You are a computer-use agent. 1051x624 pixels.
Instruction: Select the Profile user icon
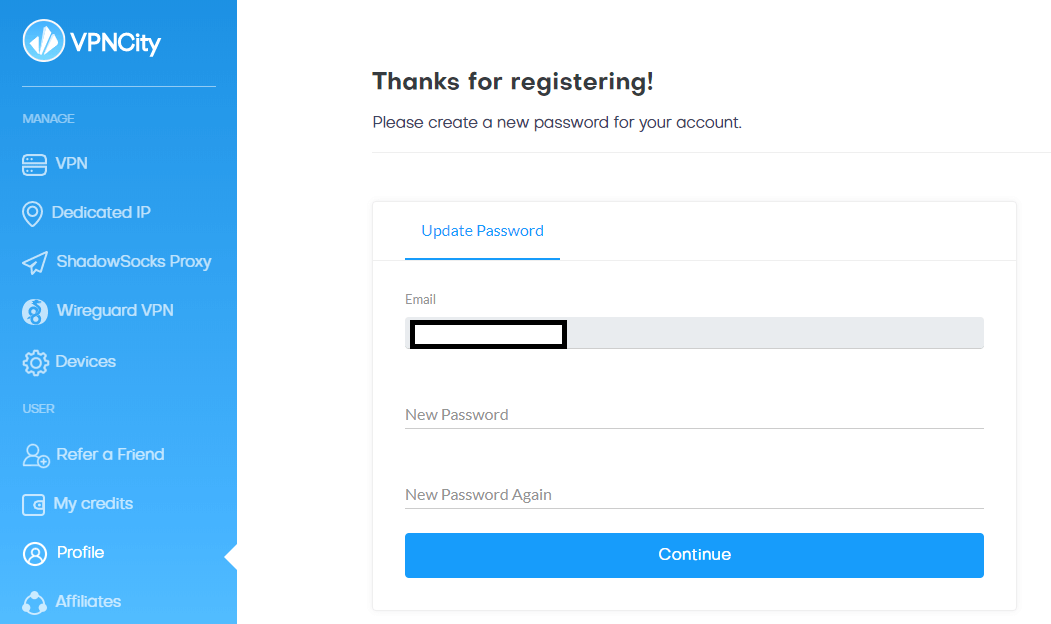(35, 554)
